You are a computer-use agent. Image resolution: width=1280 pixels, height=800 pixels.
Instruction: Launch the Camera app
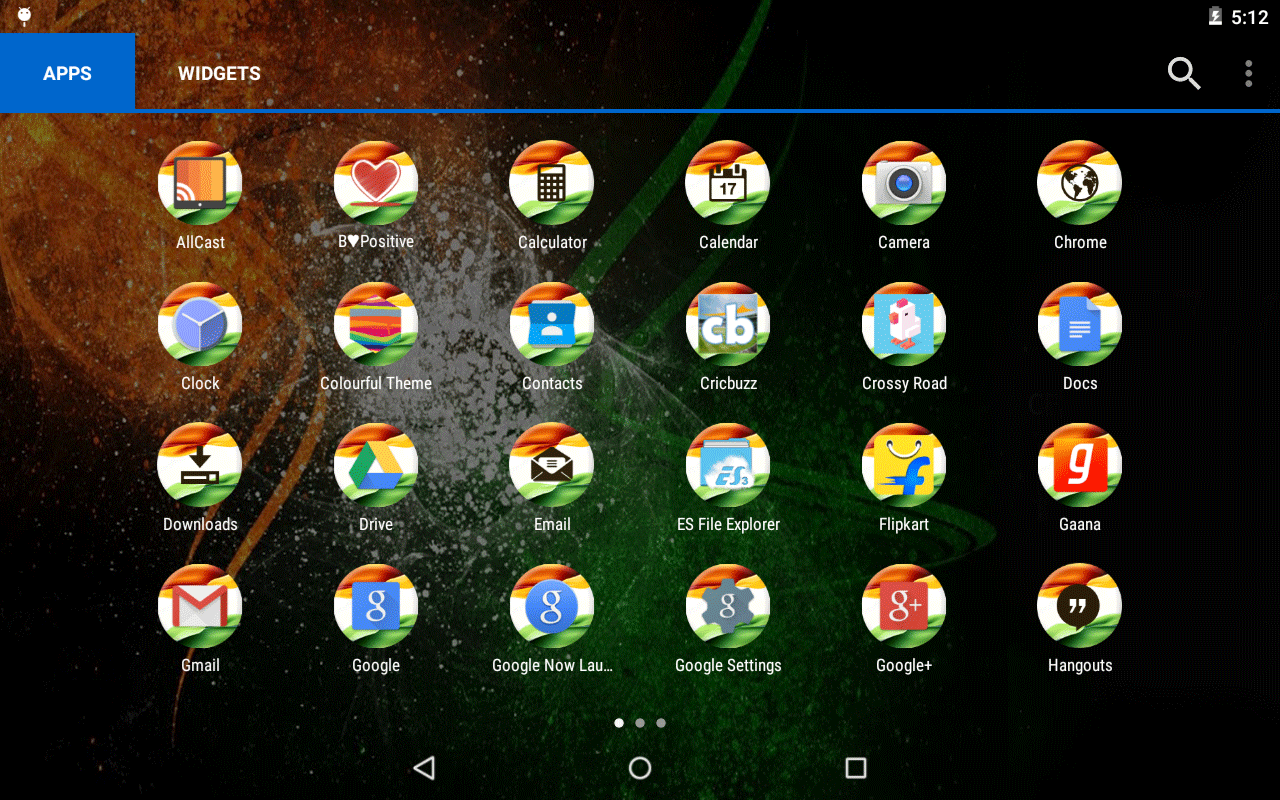tap(904, 183)
